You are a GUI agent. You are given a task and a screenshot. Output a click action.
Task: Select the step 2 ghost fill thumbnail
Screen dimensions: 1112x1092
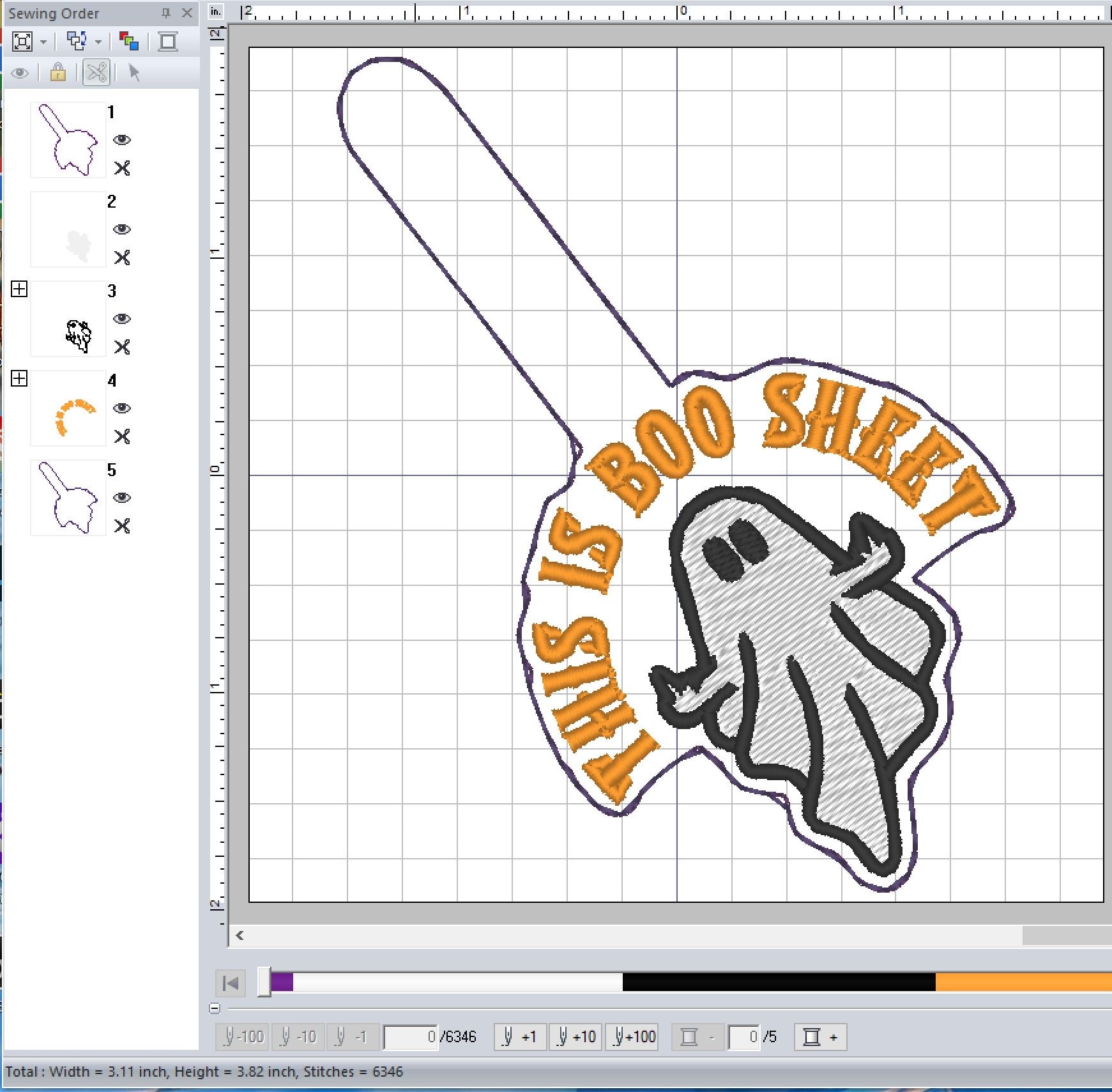pyautogui.click(x=68, y=229)
